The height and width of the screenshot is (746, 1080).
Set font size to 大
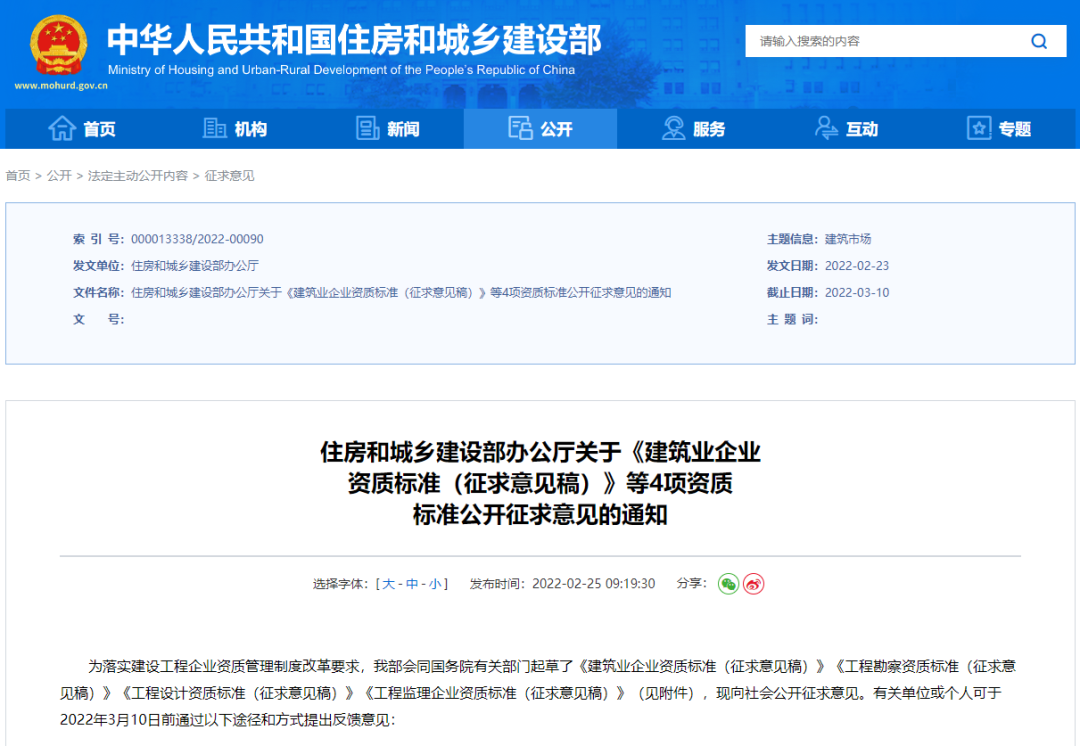(388, 584)
